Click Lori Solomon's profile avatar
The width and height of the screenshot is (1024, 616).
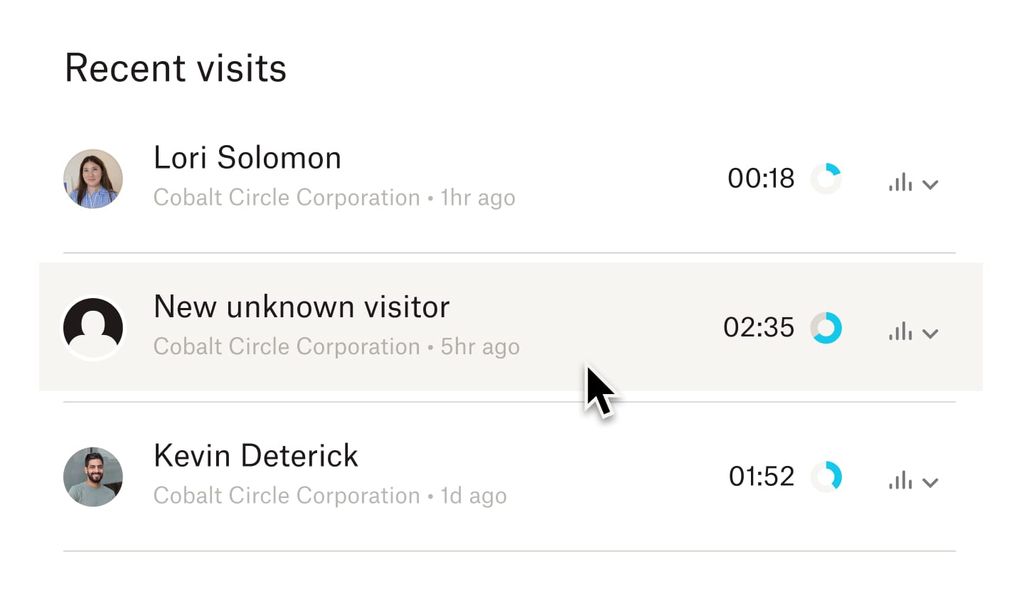tap(93, 178)
